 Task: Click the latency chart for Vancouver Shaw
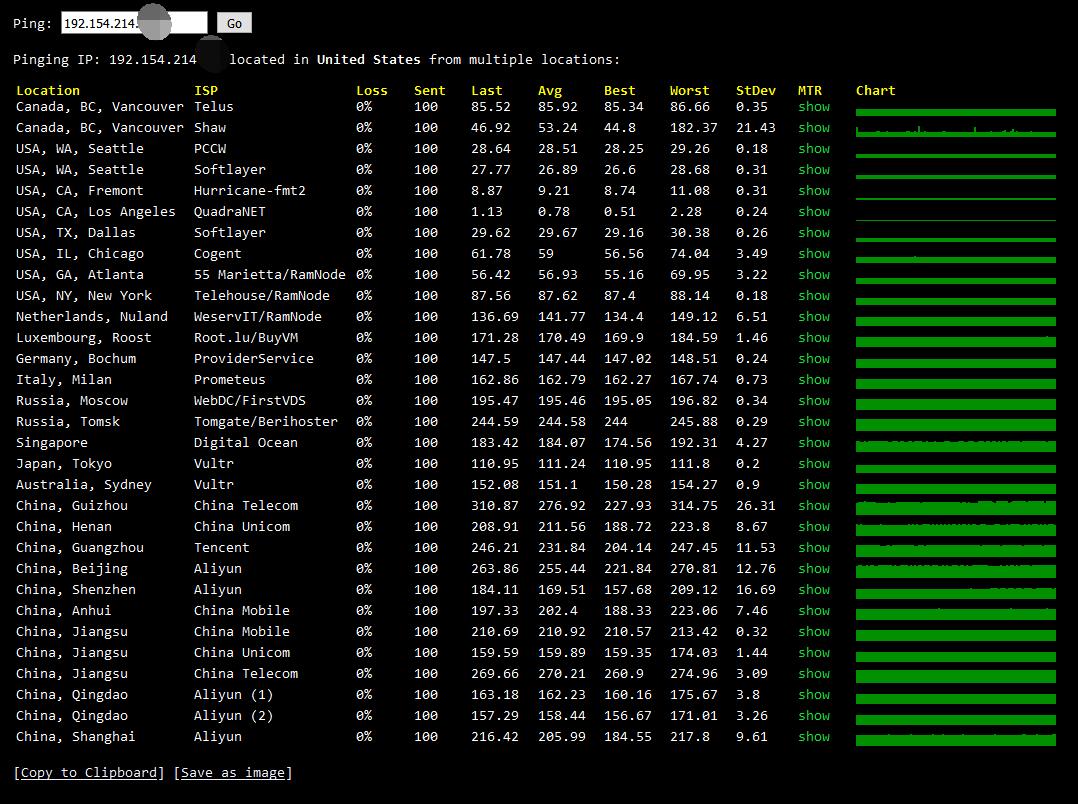(956, 131)
